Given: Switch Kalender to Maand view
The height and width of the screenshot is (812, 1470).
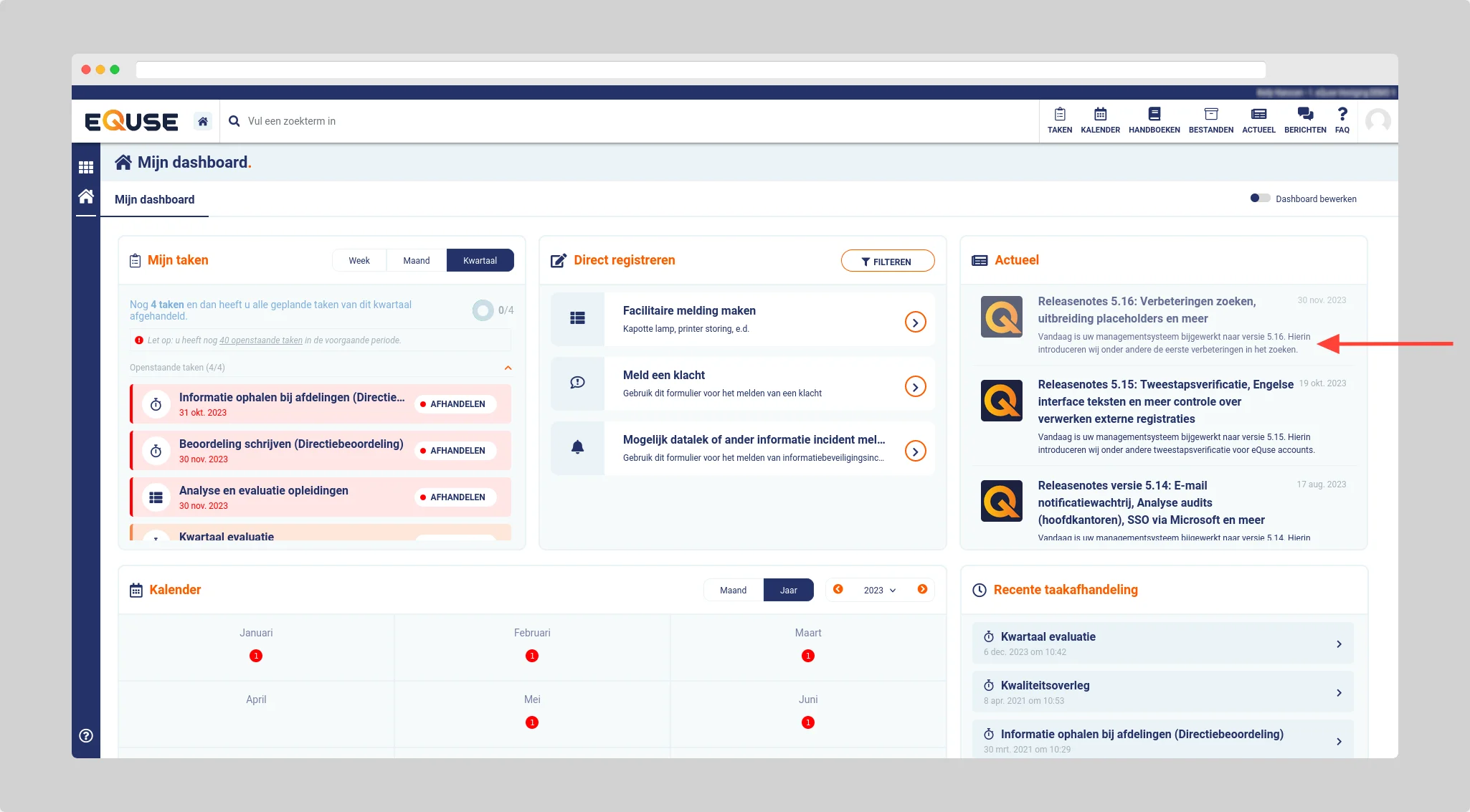Looking at the screenshot, I should (733, 590).
